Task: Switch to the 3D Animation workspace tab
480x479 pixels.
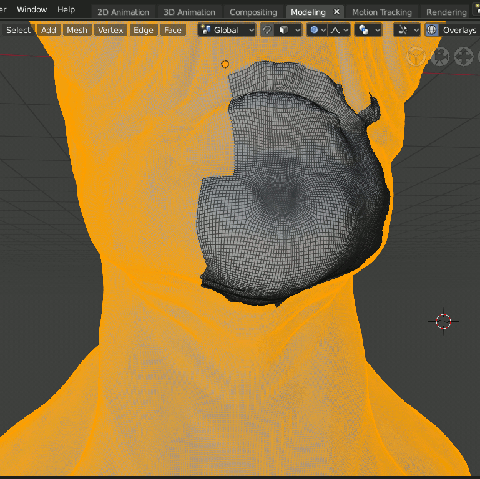Action: 189,12
